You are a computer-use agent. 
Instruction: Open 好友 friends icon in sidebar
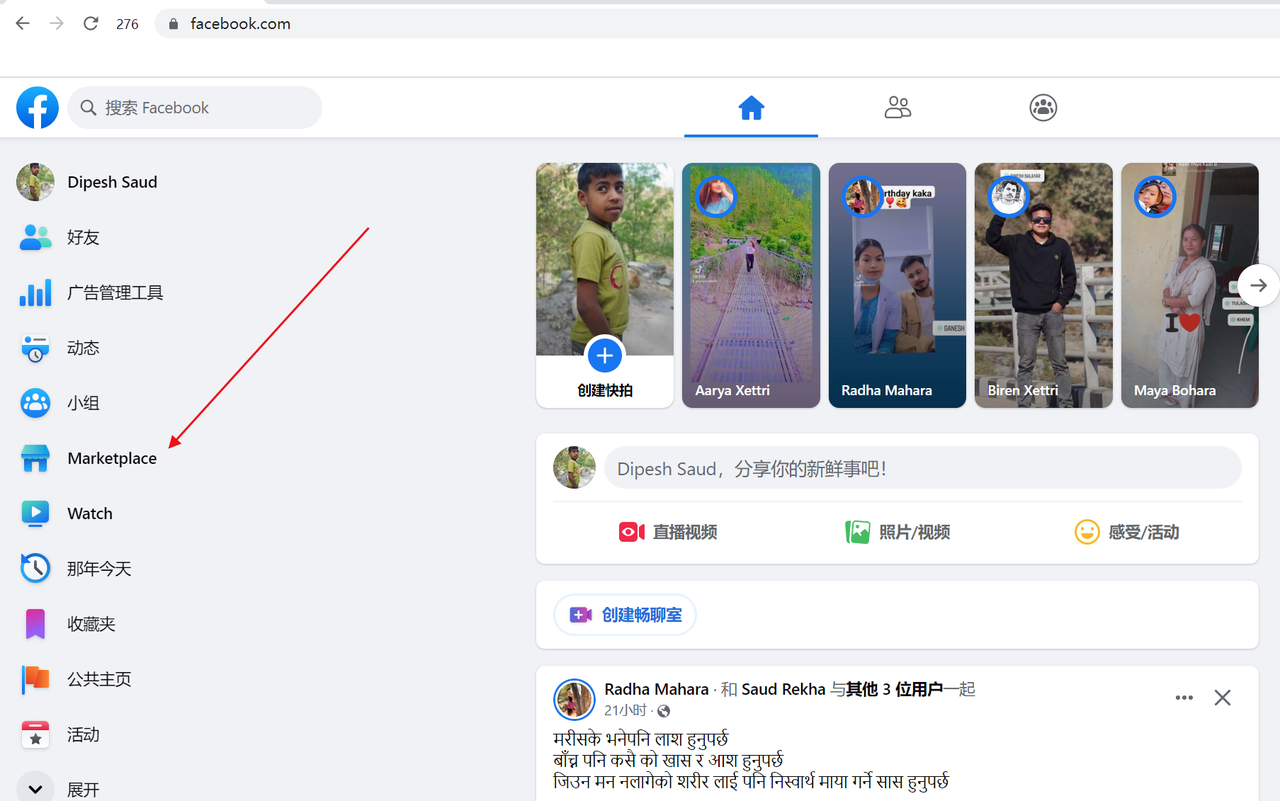(35, 237)
